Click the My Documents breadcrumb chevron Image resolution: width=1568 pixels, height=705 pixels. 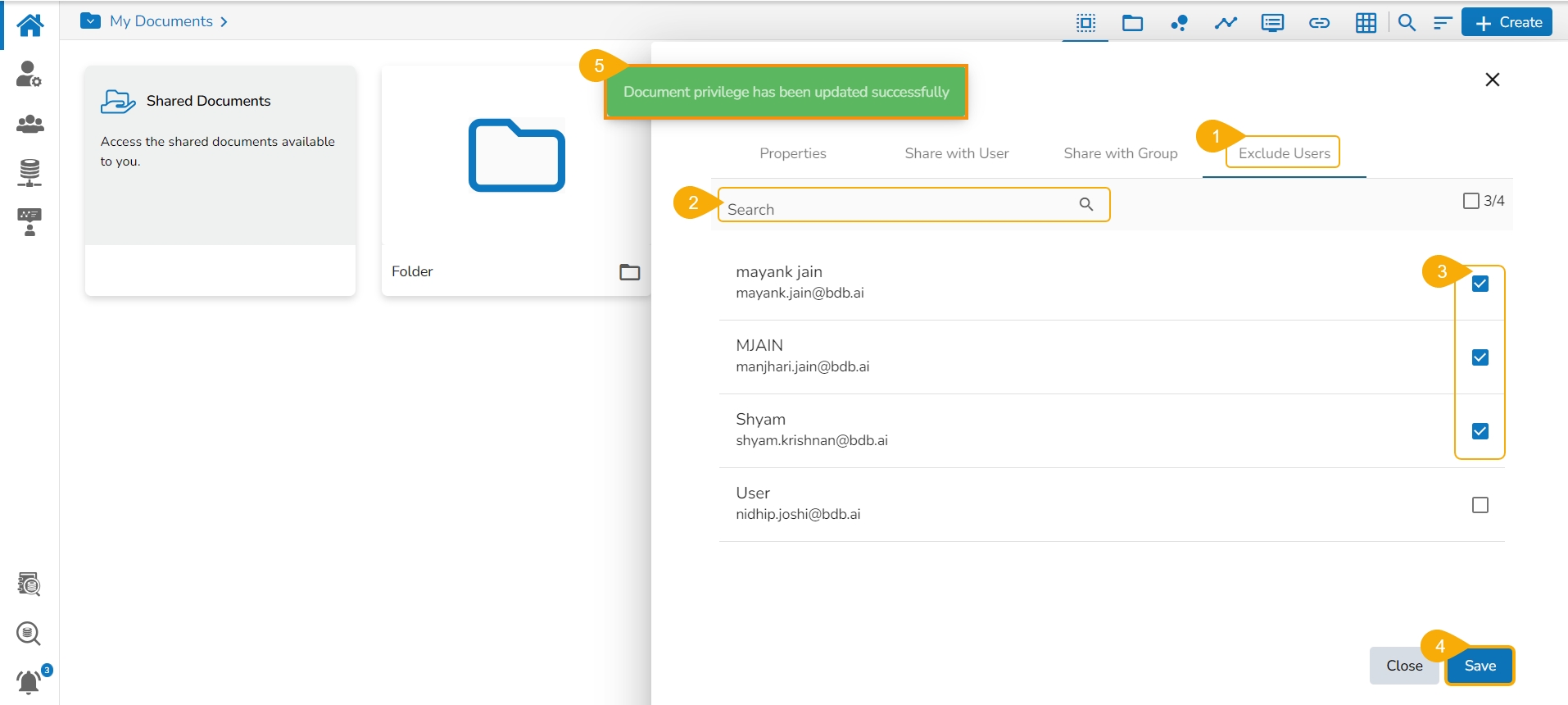tap(224, 22)
